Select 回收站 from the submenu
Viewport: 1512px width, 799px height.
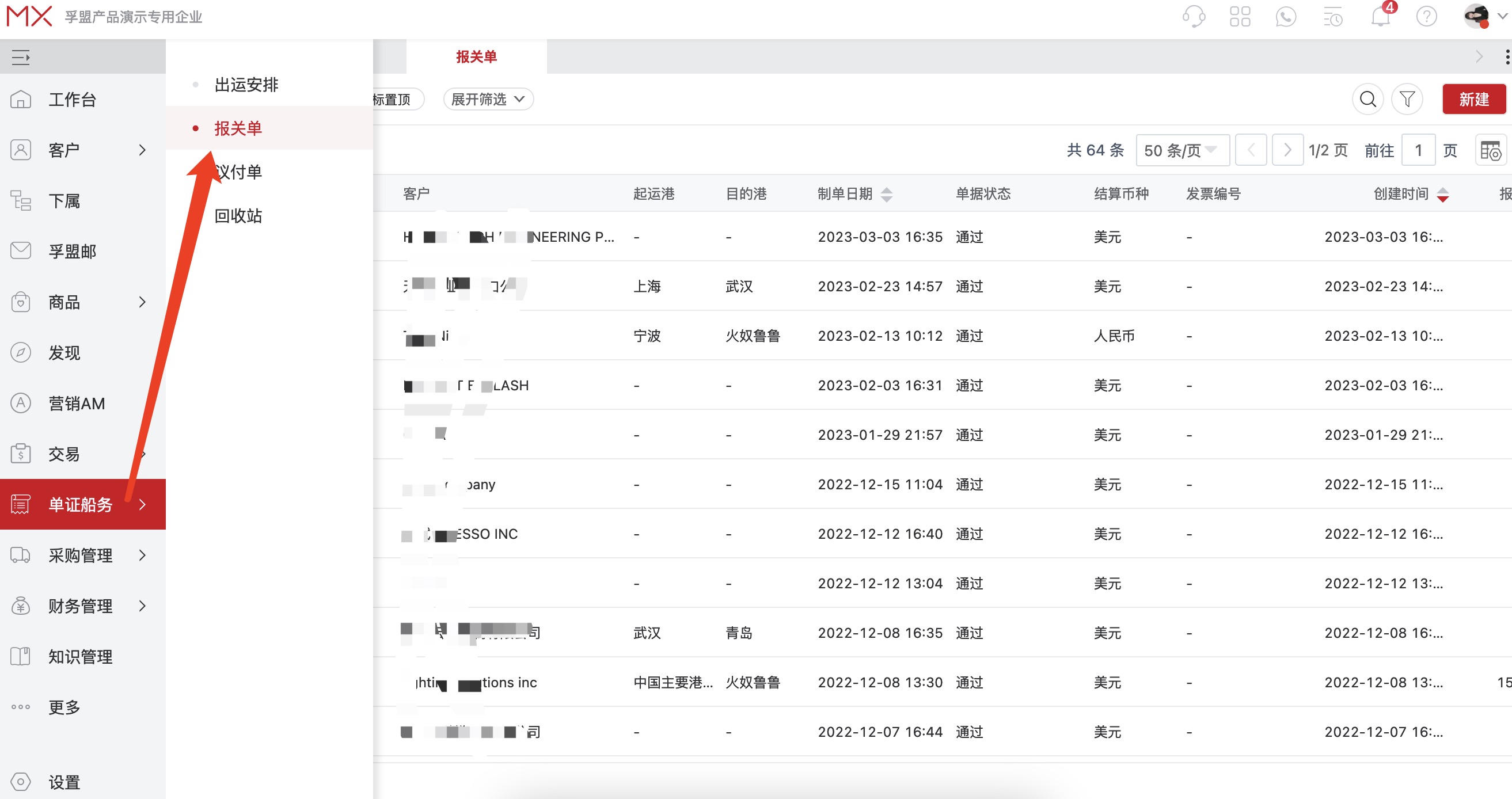coord(238,215)
